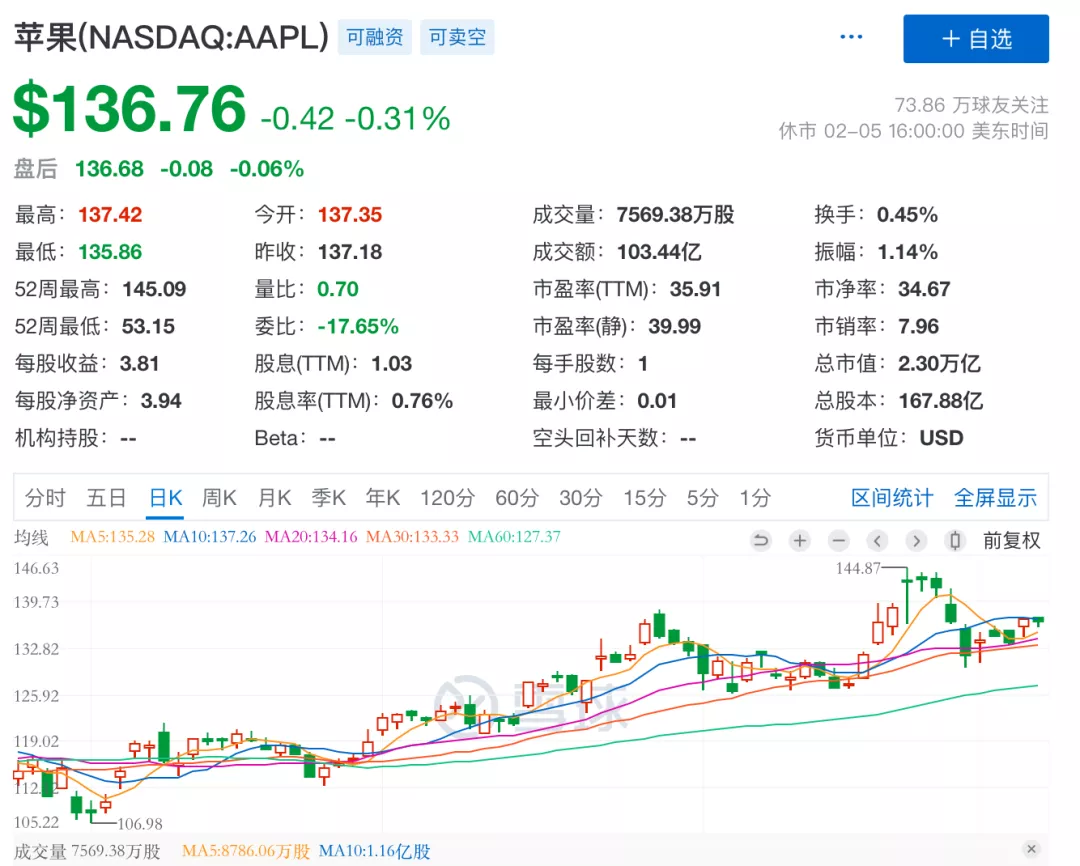Screen dimensions: 1080x866
Task: Select the 周K weekly candlestick tab
Action: [219, 497]
